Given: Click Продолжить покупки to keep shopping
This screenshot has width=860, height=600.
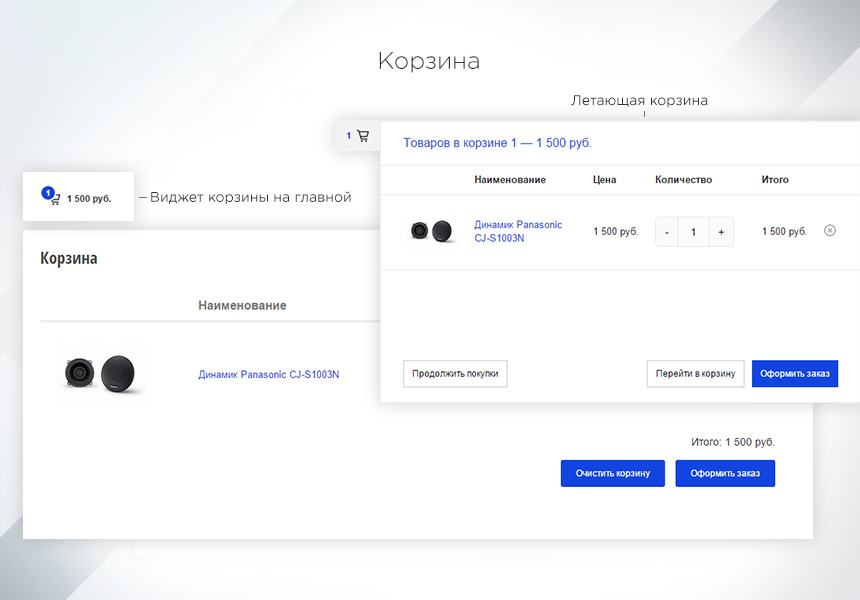Looking at the screenshot, I should click(x=455, y=373).
